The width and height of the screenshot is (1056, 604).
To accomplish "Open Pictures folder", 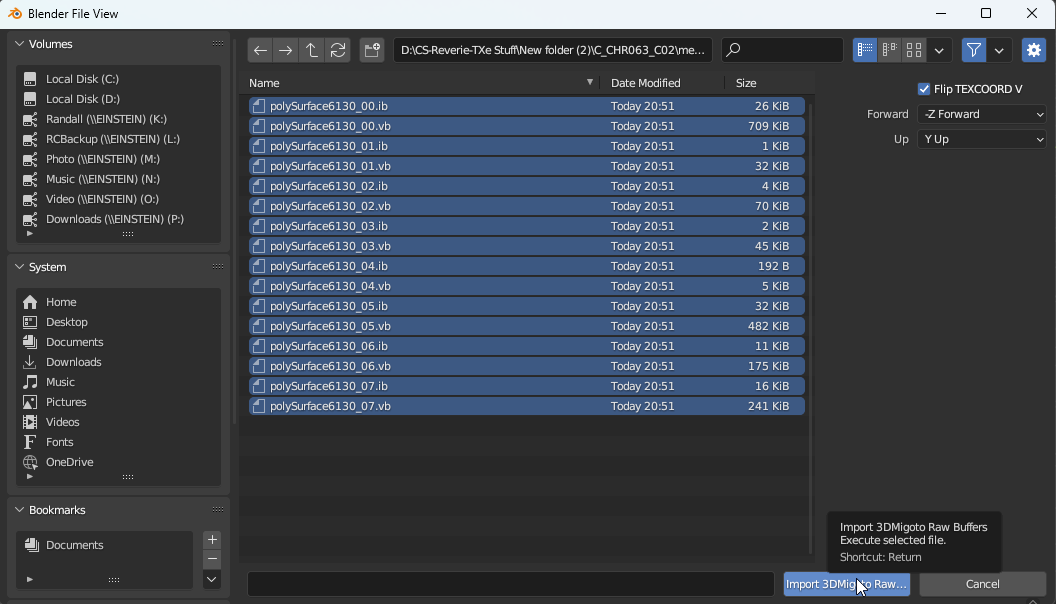I will [x=119, y=402].
